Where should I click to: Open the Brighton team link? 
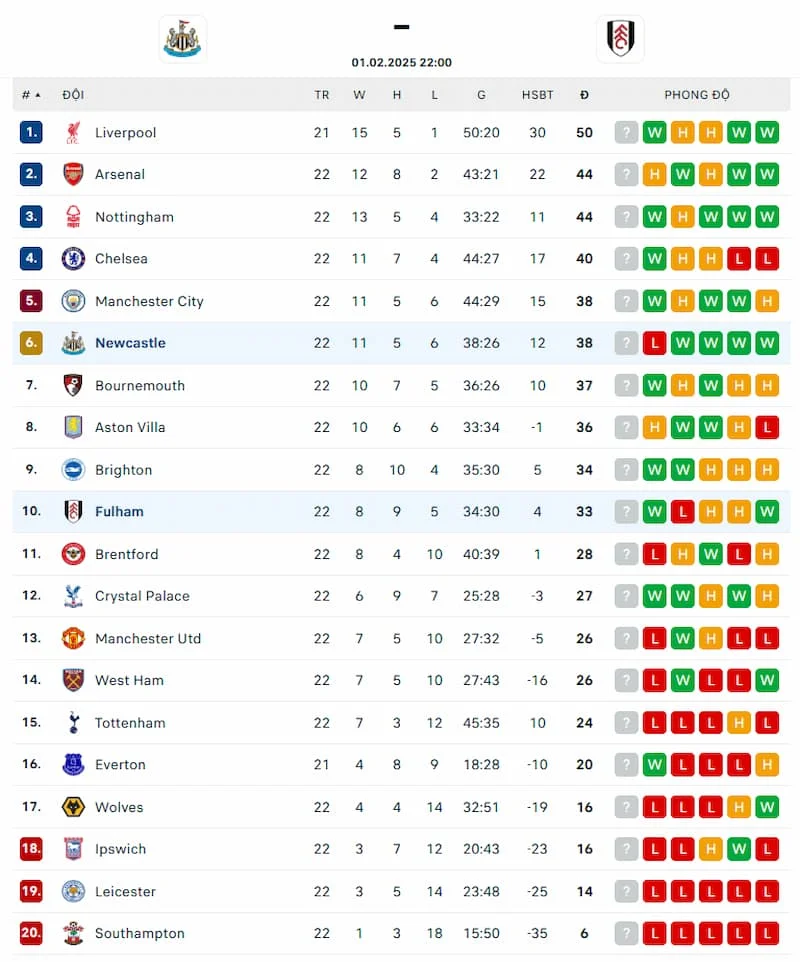123,470
